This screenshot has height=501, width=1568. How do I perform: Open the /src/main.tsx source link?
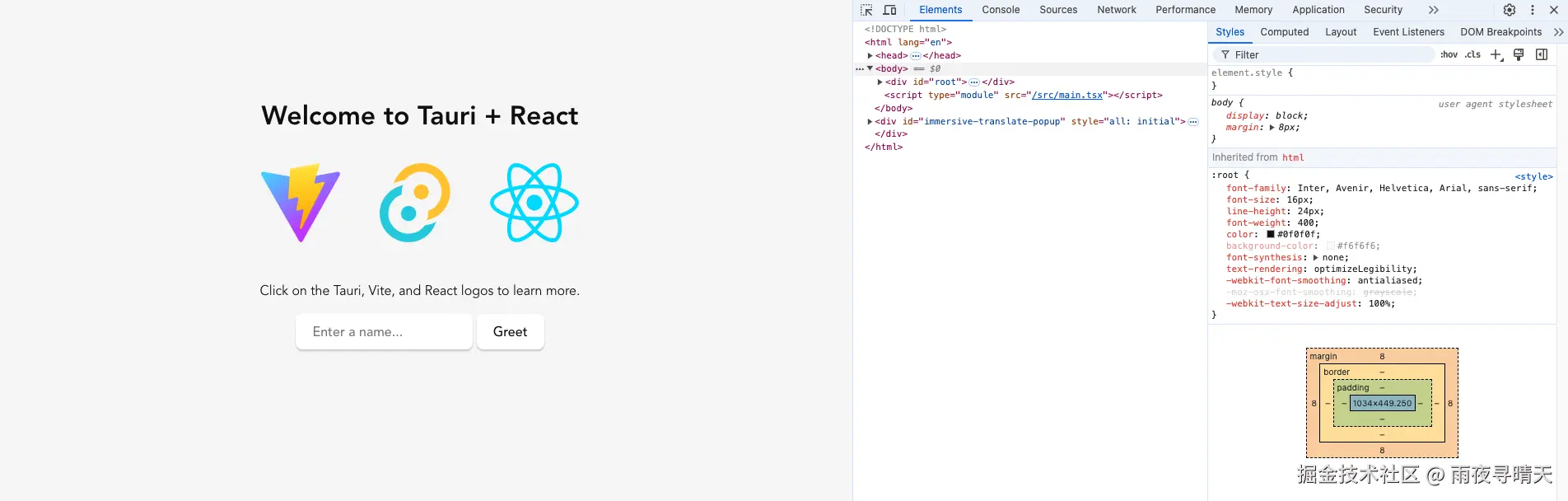tap(1067, 95)
